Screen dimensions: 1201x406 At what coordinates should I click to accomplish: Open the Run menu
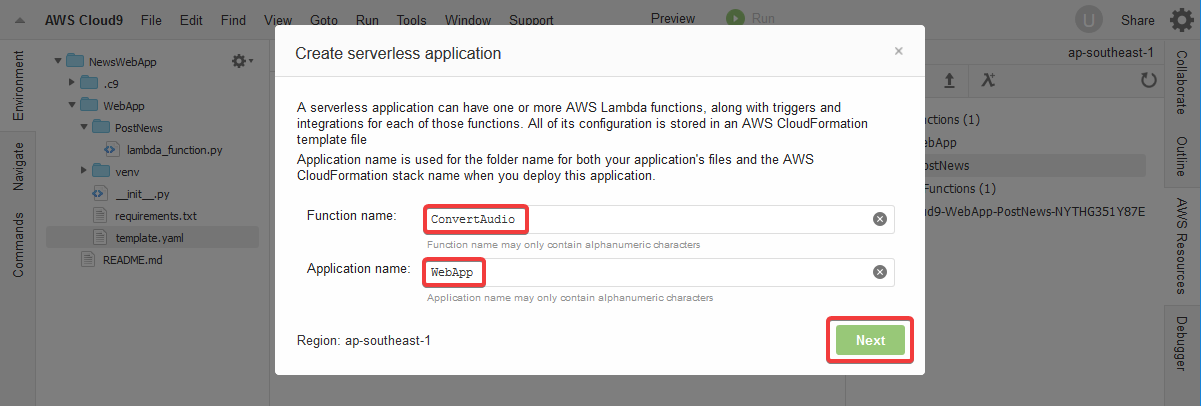pos(367,20)
